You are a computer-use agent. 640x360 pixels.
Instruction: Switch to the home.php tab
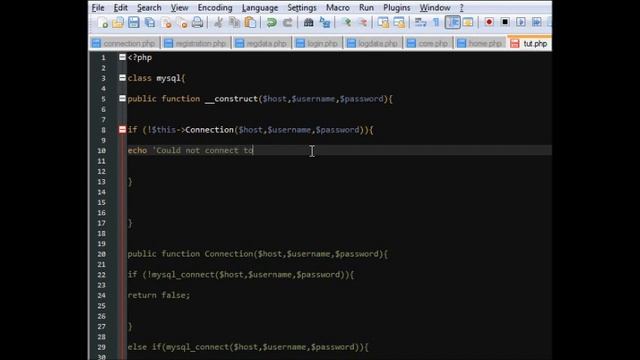480,43
